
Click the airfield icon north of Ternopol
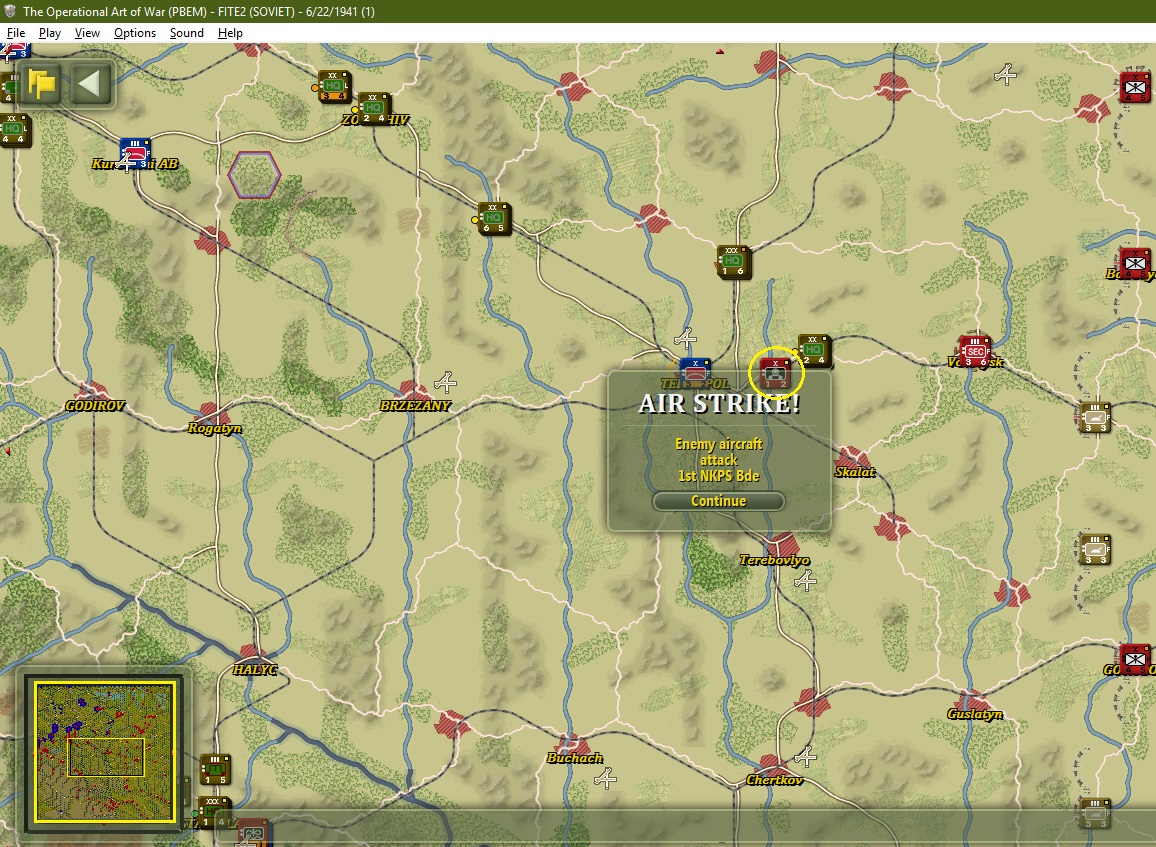point(686,339)
